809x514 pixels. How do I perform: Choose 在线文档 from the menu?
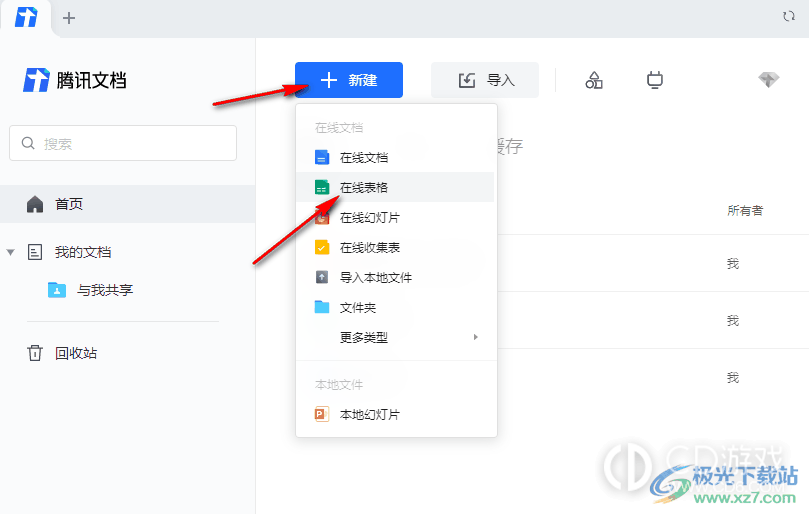pos(395,157)
